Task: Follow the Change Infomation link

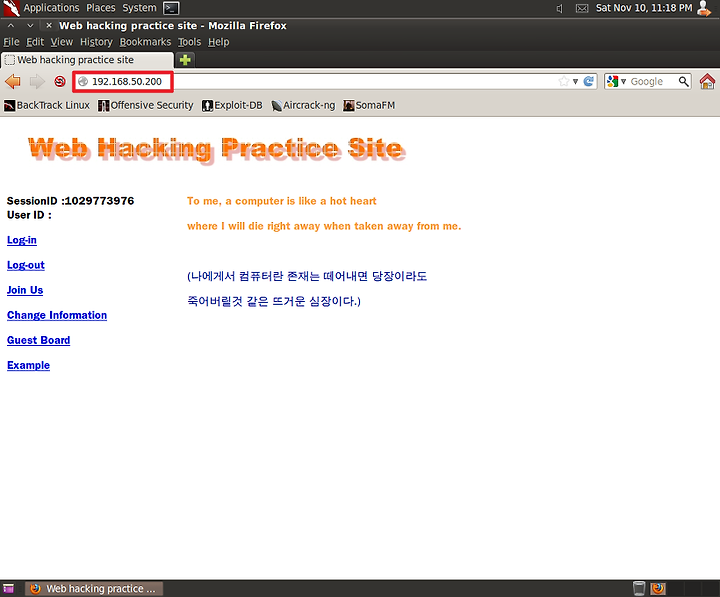Action: tap(57, 315)
